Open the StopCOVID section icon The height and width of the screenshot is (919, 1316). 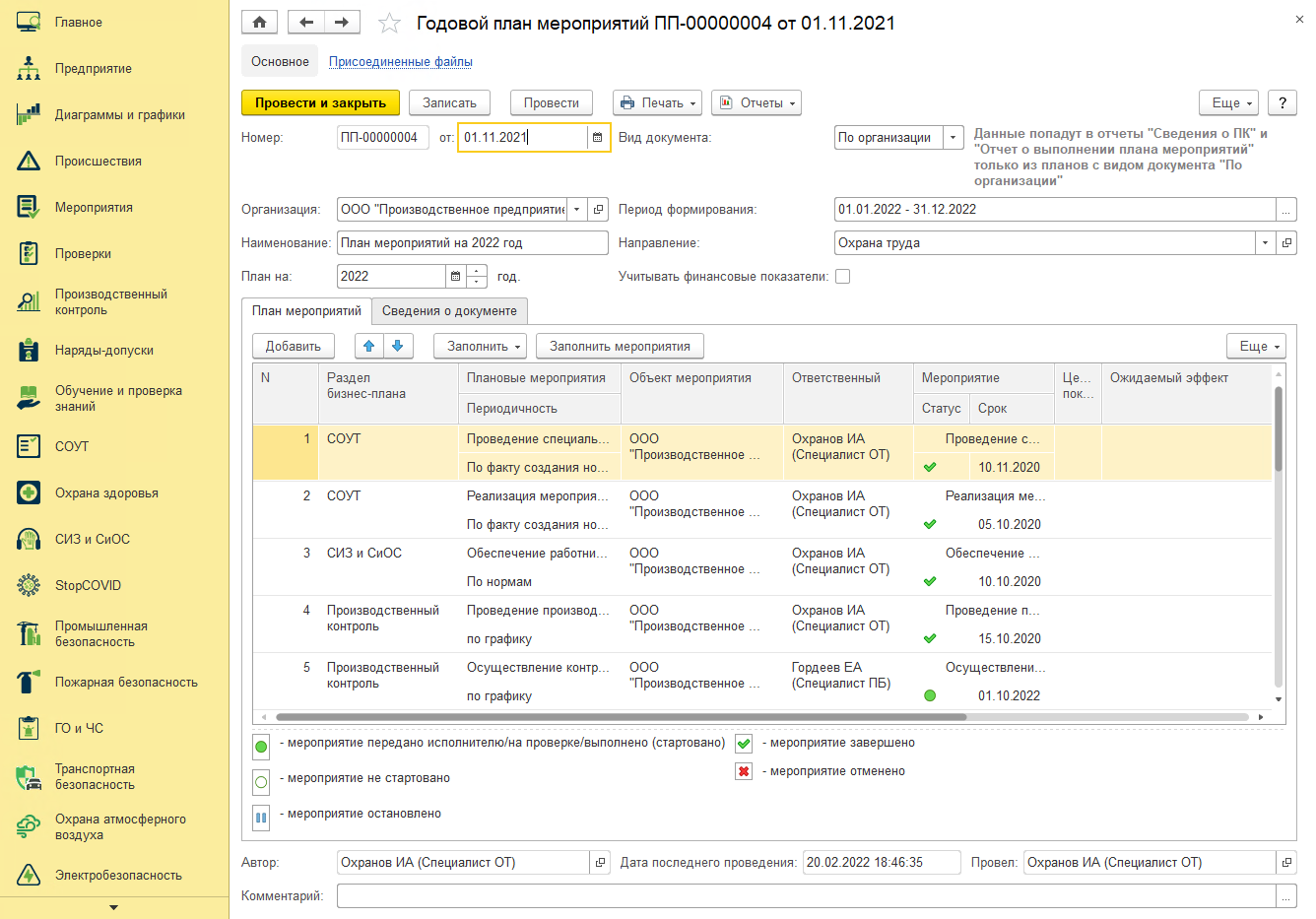(x=29, y=585)
